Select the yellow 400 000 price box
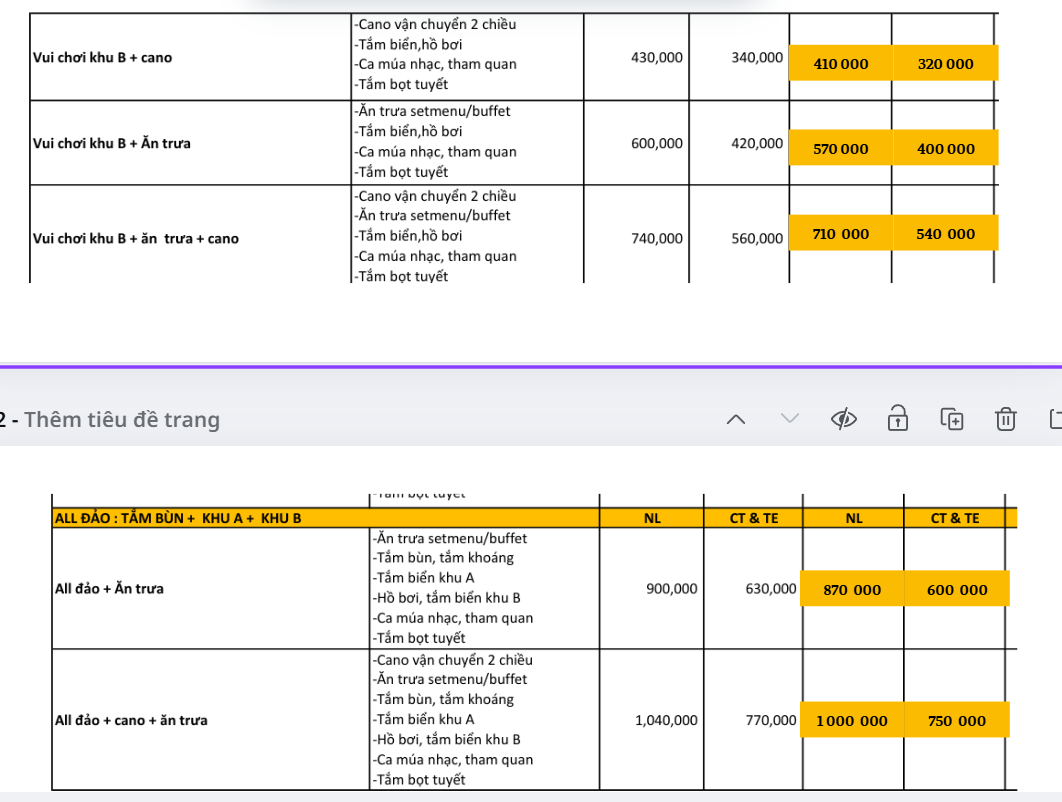 (x=946, y=148)
